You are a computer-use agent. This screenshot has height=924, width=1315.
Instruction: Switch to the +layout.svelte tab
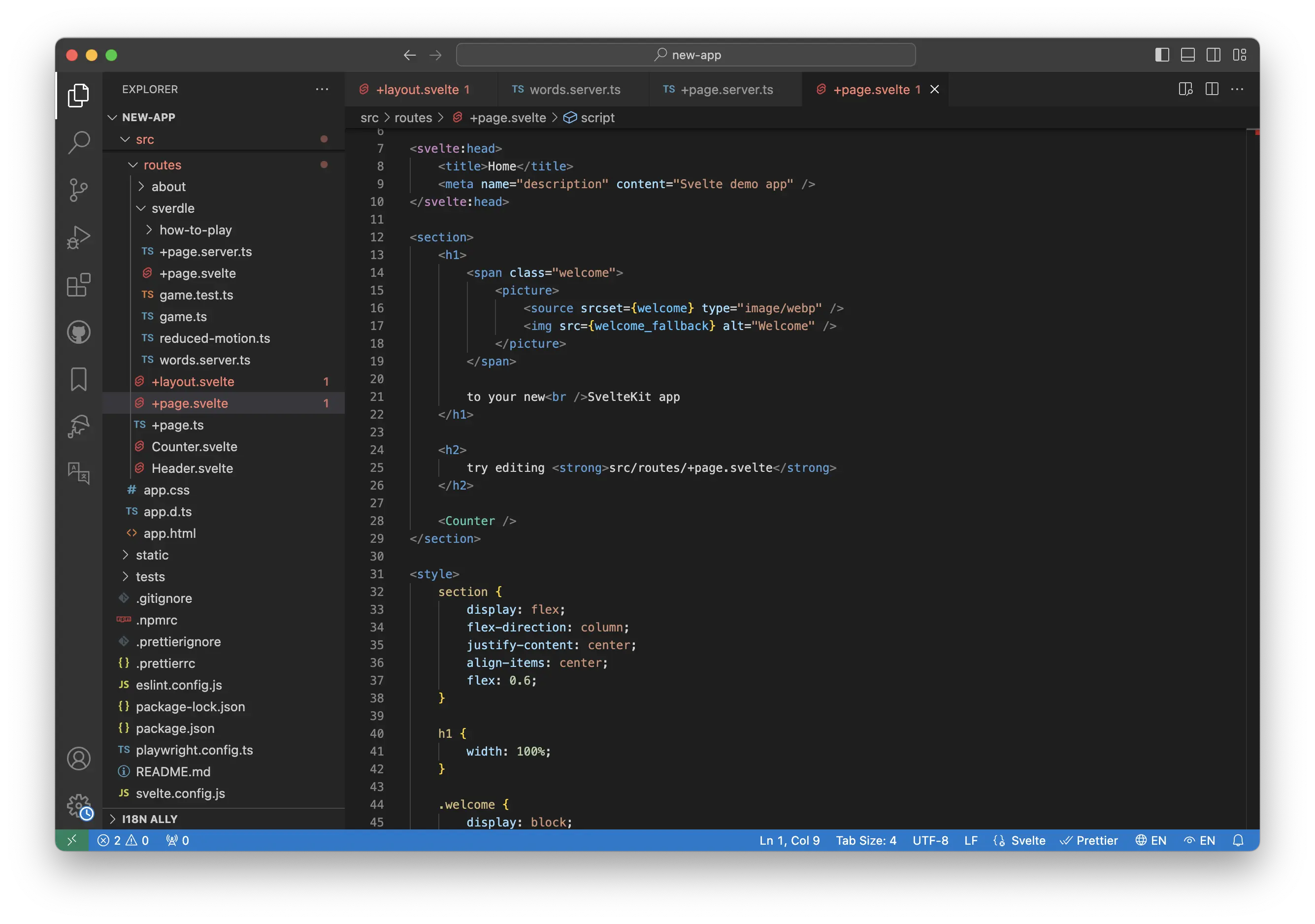coord(422,89)
